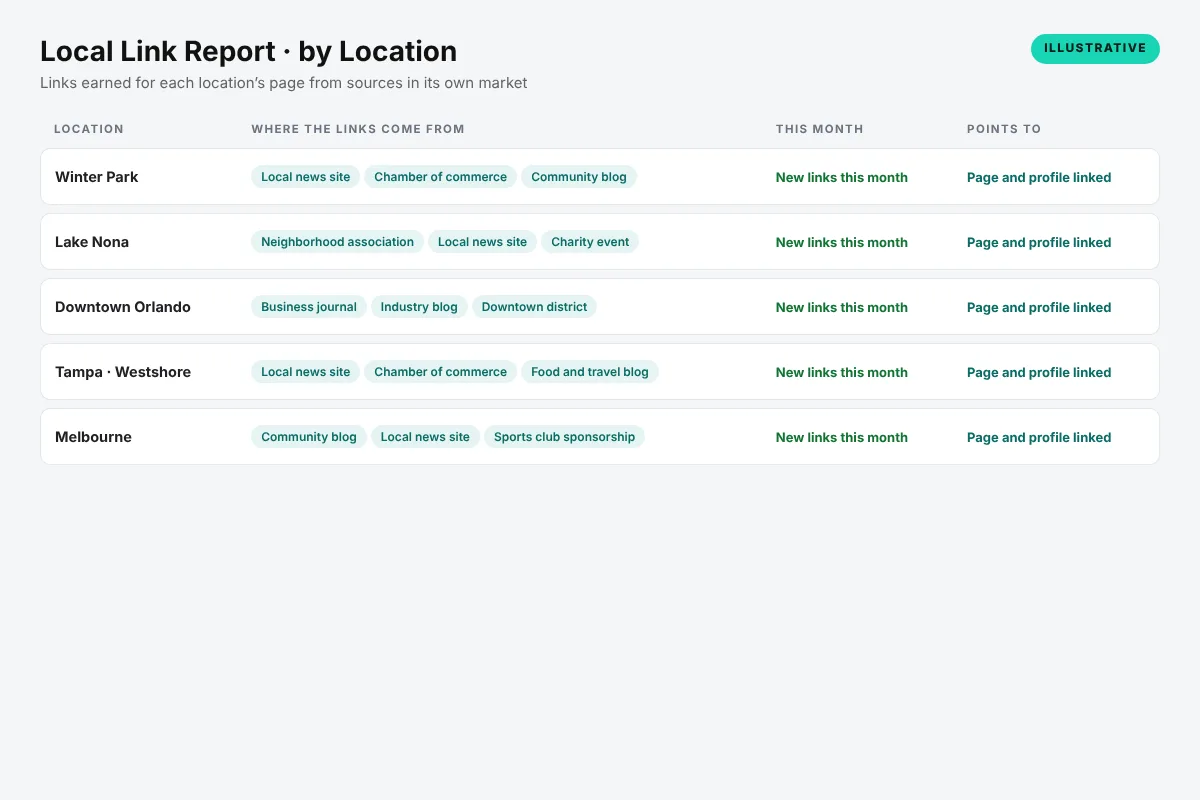Screen dimensions: 1200x800
Task: Click Local news site tag in Tampa Westshore row
Action: [x=306, y=372]
